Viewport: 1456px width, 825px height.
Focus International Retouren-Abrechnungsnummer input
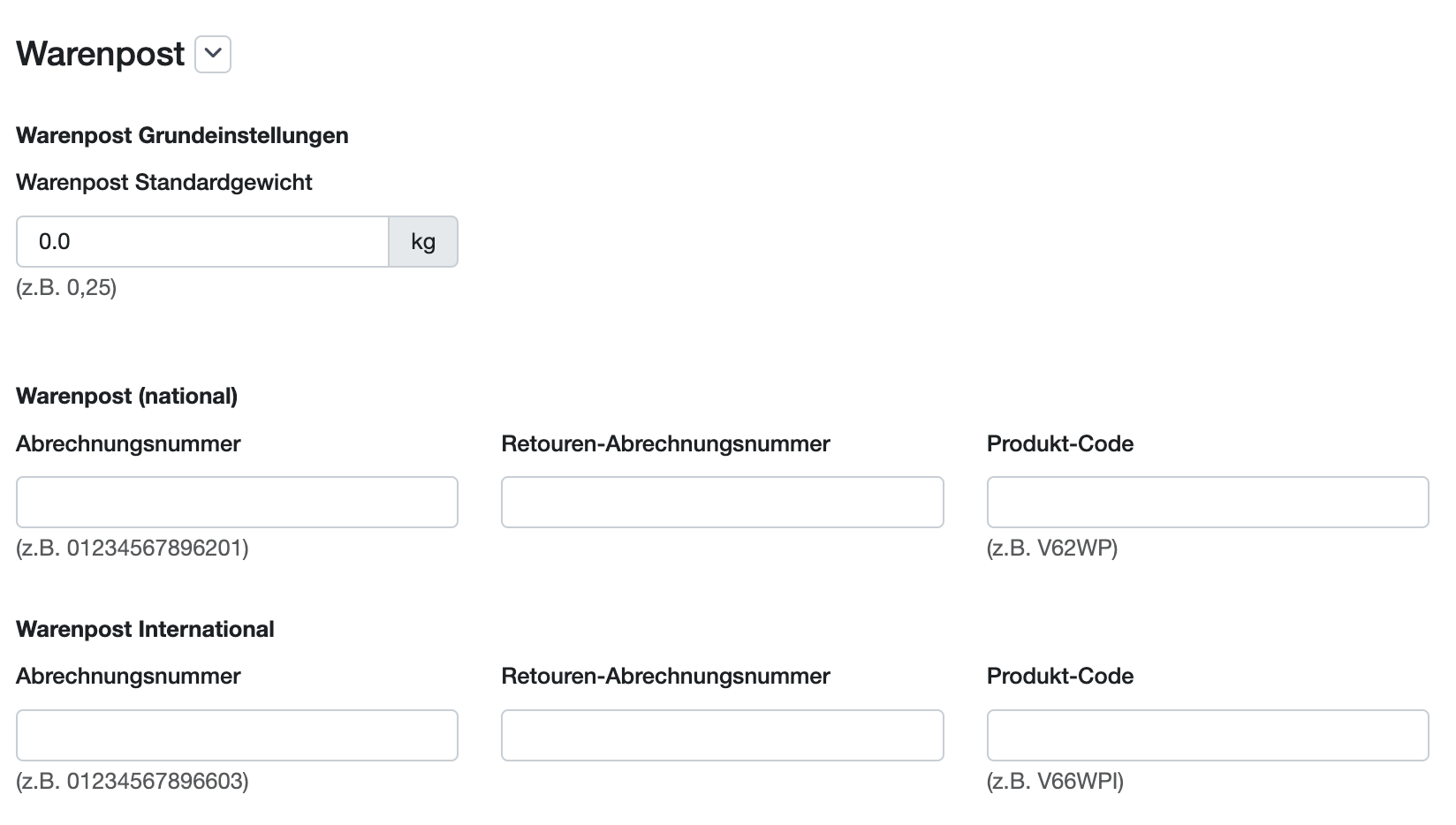pyautogui.click(x=723, y=736)
